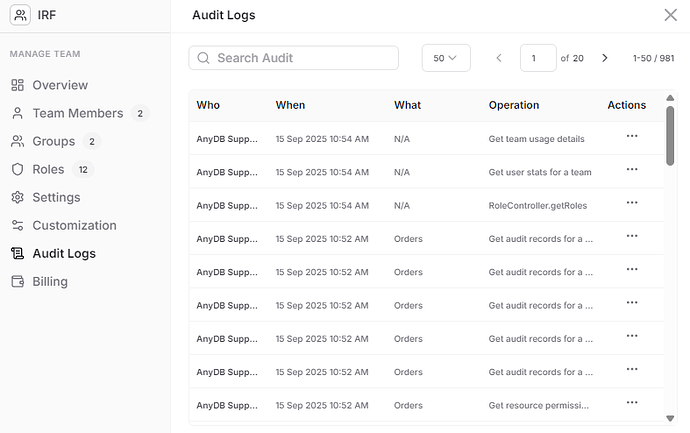Click the Overview grid icon

(x=18, y=85)
